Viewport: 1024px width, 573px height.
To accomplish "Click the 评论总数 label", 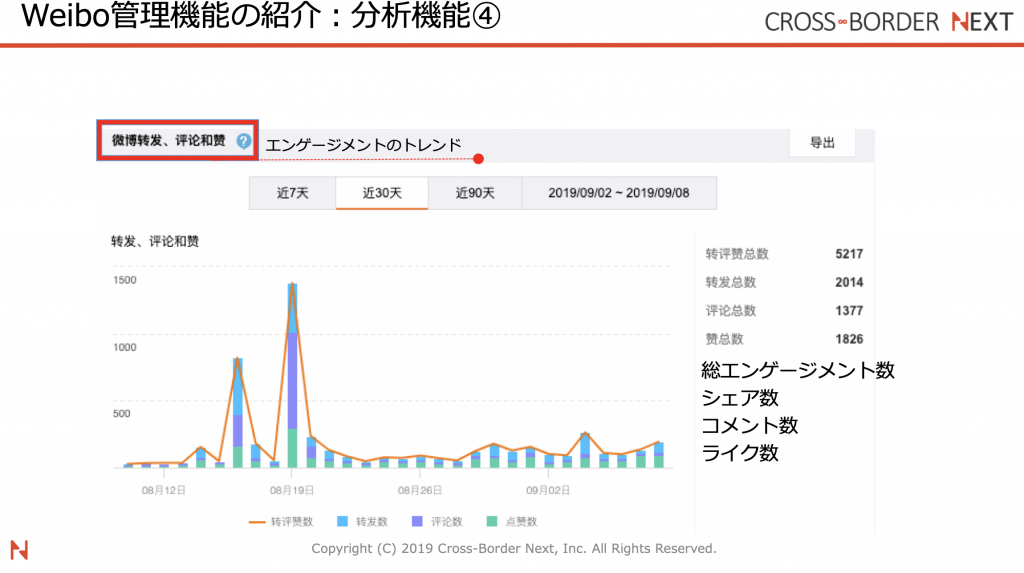I will (731, 311).
